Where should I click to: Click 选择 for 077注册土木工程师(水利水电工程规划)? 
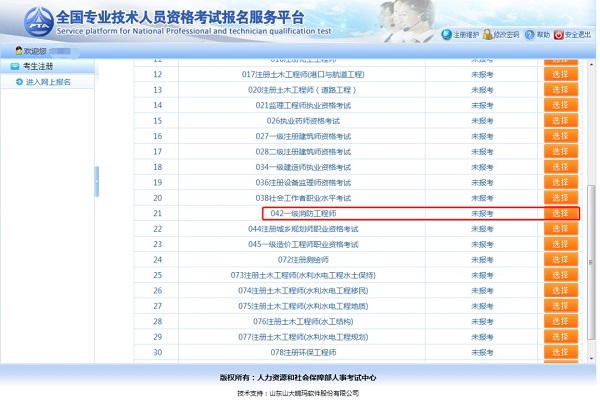pos(561,337)
